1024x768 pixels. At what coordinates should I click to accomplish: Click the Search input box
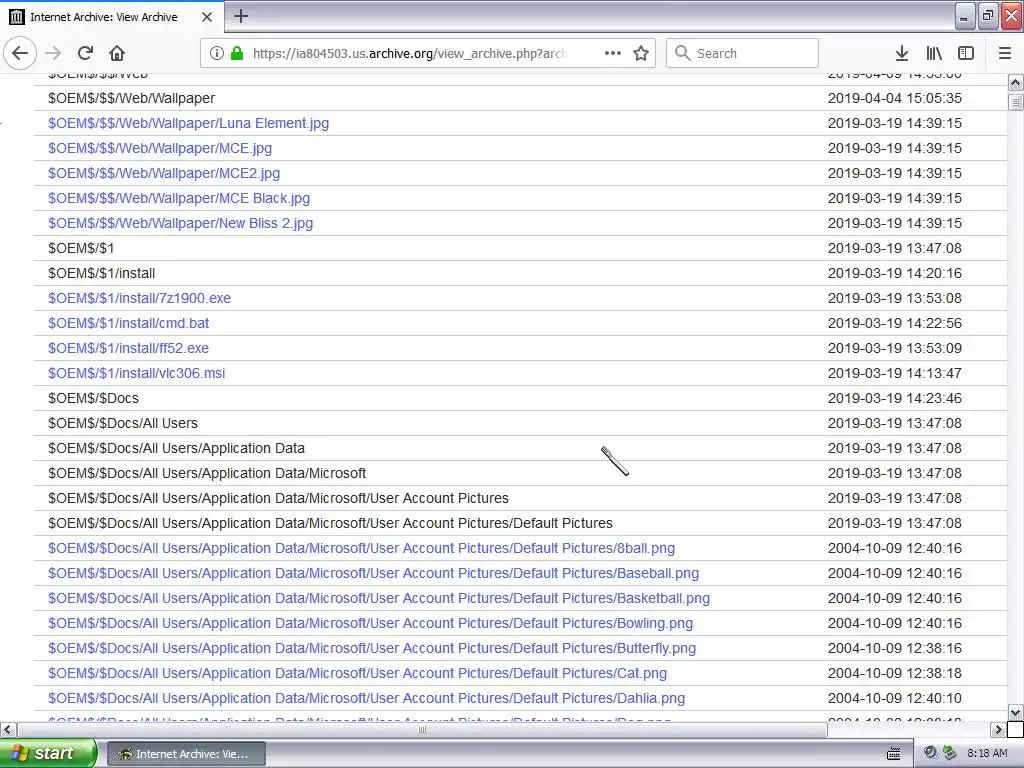(x=743, y=53)
